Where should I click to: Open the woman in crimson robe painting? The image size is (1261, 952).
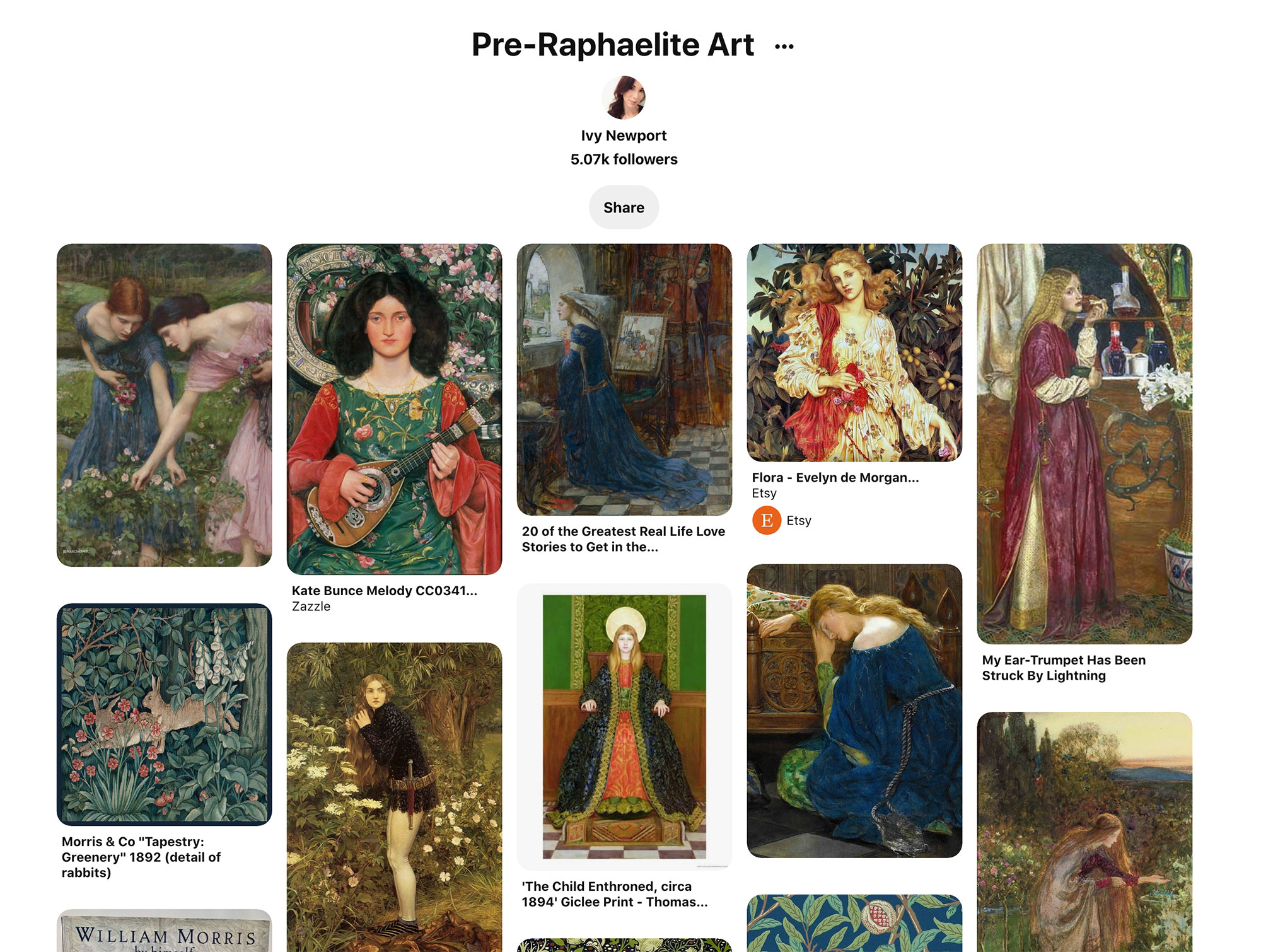click(1084, 444)
